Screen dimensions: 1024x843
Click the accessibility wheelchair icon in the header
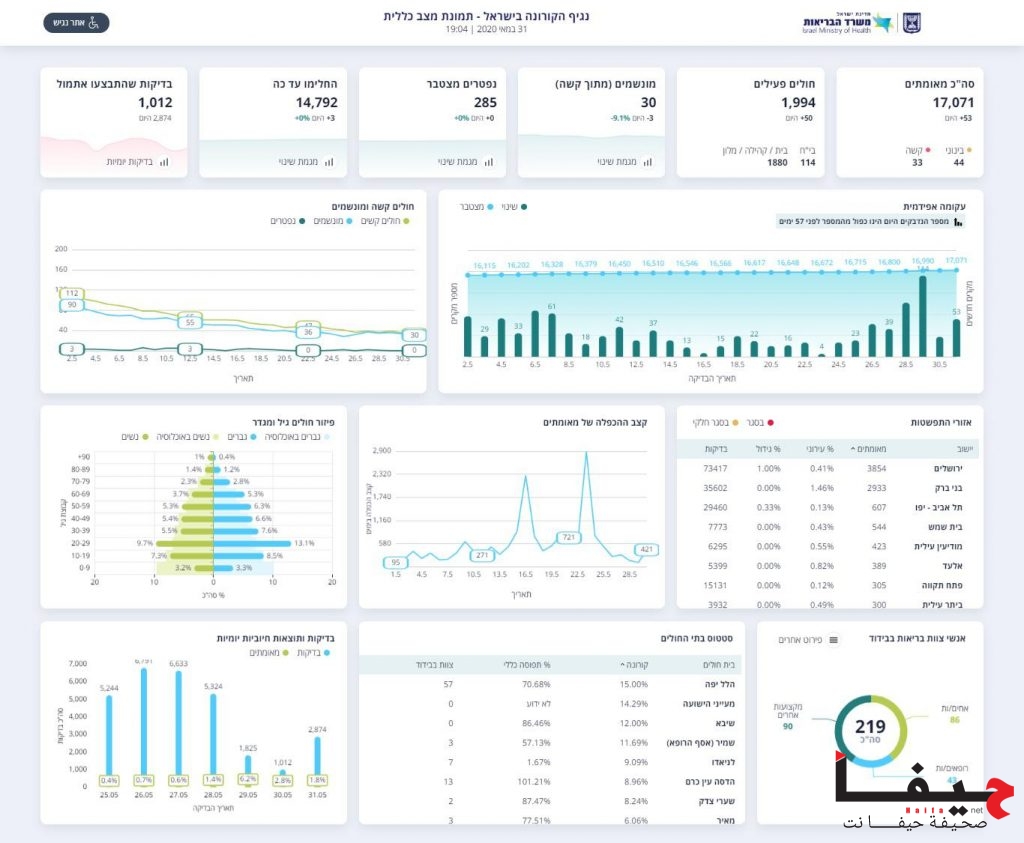(x=94, y=23)
